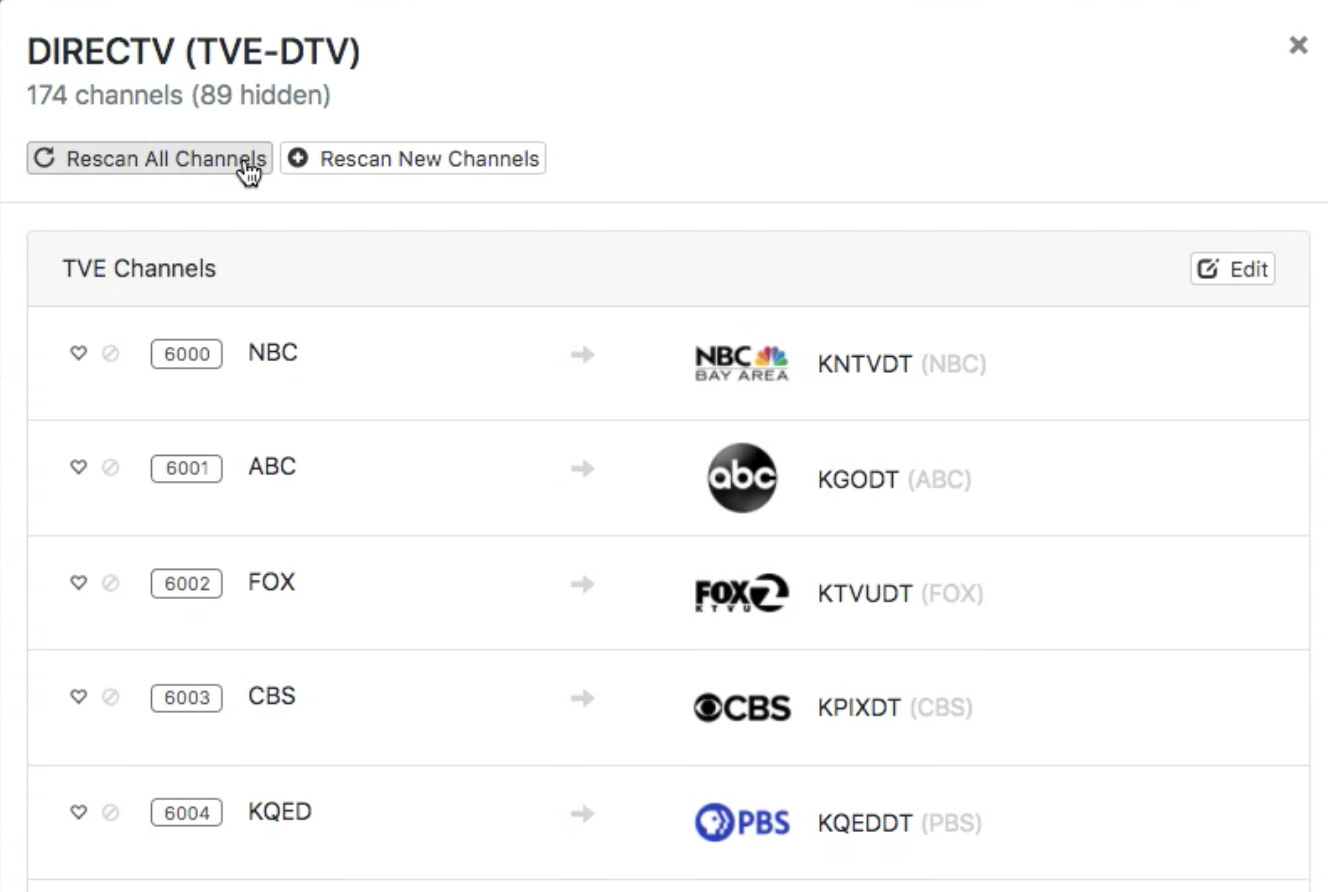Click the KQEDDT guide station name
Viewport: 1328px width, 892px height.
[x=864, y=824]
